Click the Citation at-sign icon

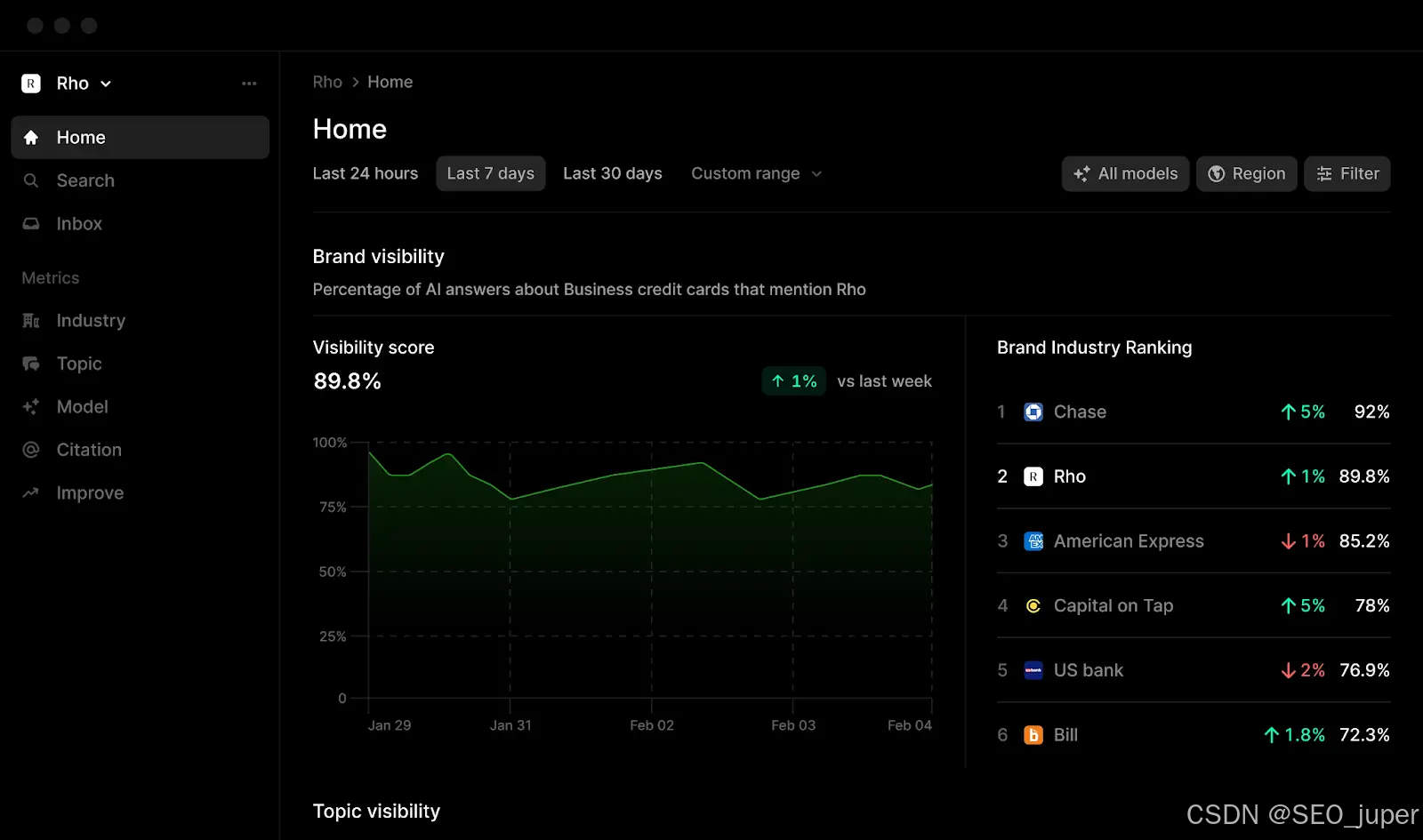31,450
